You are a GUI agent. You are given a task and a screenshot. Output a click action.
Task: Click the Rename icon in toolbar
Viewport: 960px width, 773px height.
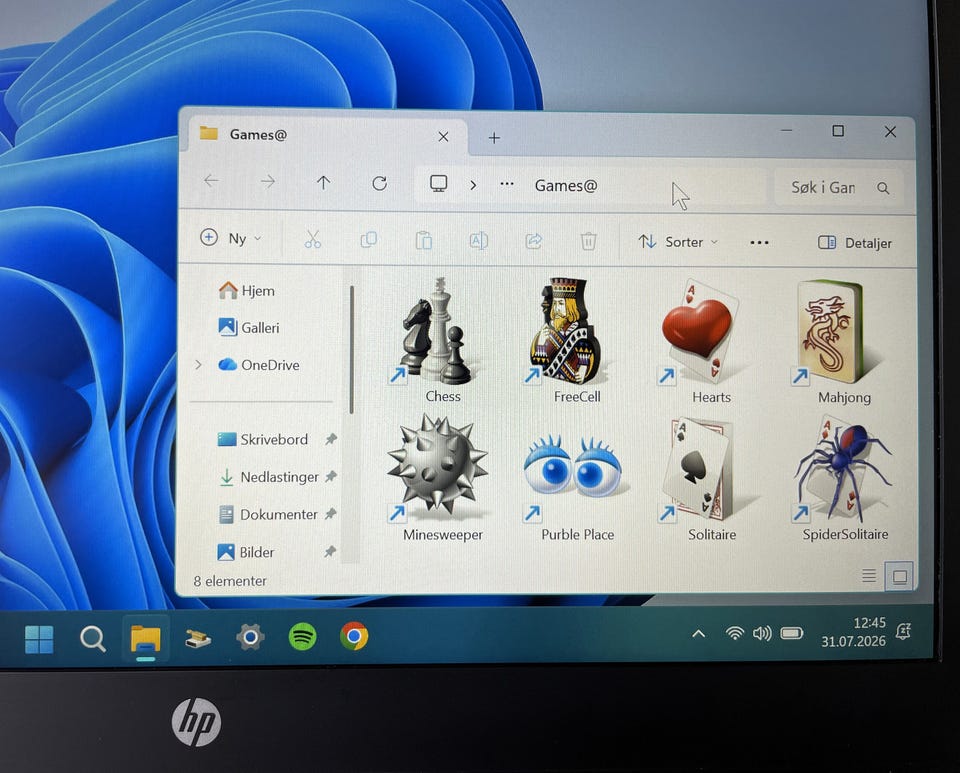coord(478,241)
